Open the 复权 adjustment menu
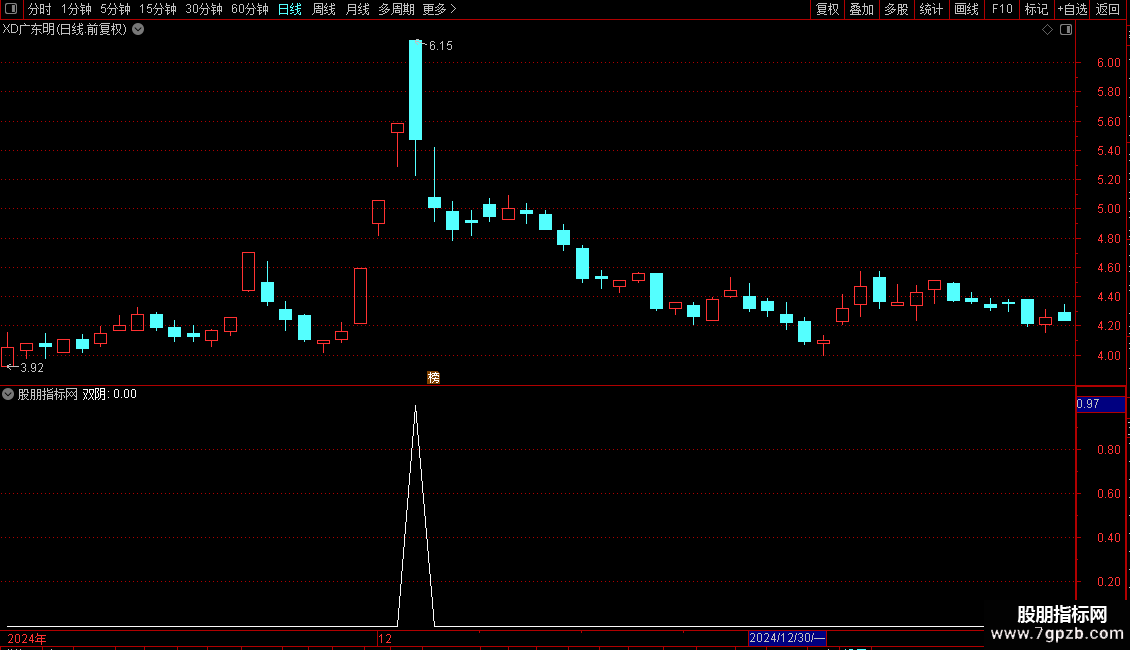The height and width of the screenshot is (650, 1130). 827,9
